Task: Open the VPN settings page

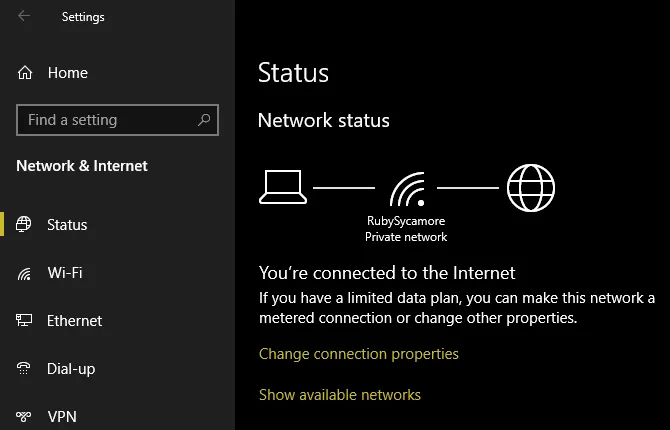Action: tap(62, 416)
